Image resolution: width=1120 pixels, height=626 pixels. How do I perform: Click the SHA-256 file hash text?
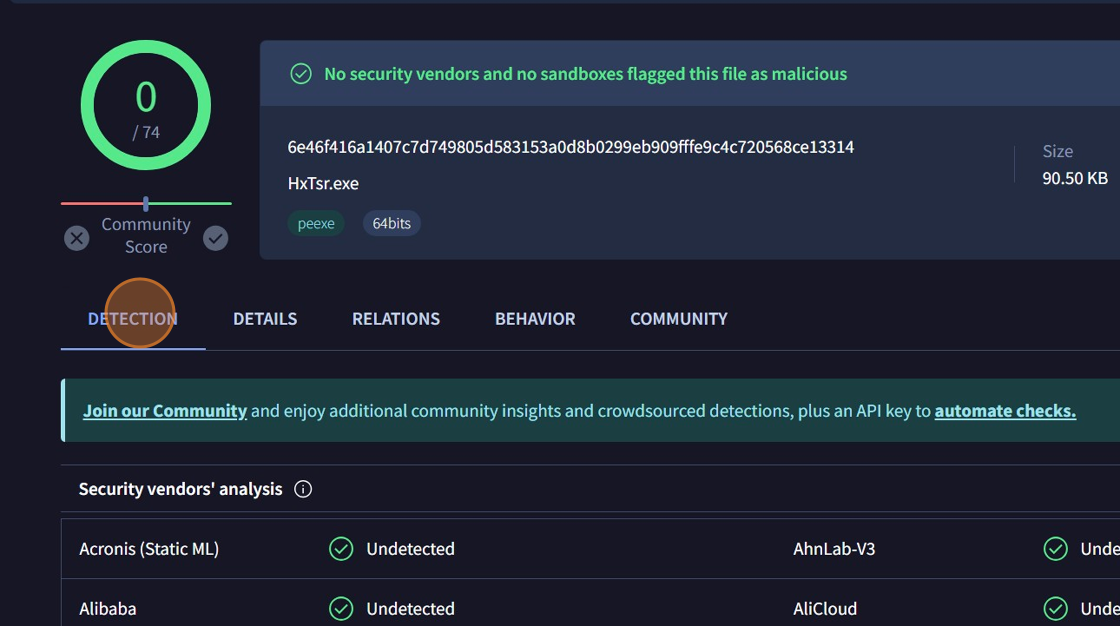570,147
